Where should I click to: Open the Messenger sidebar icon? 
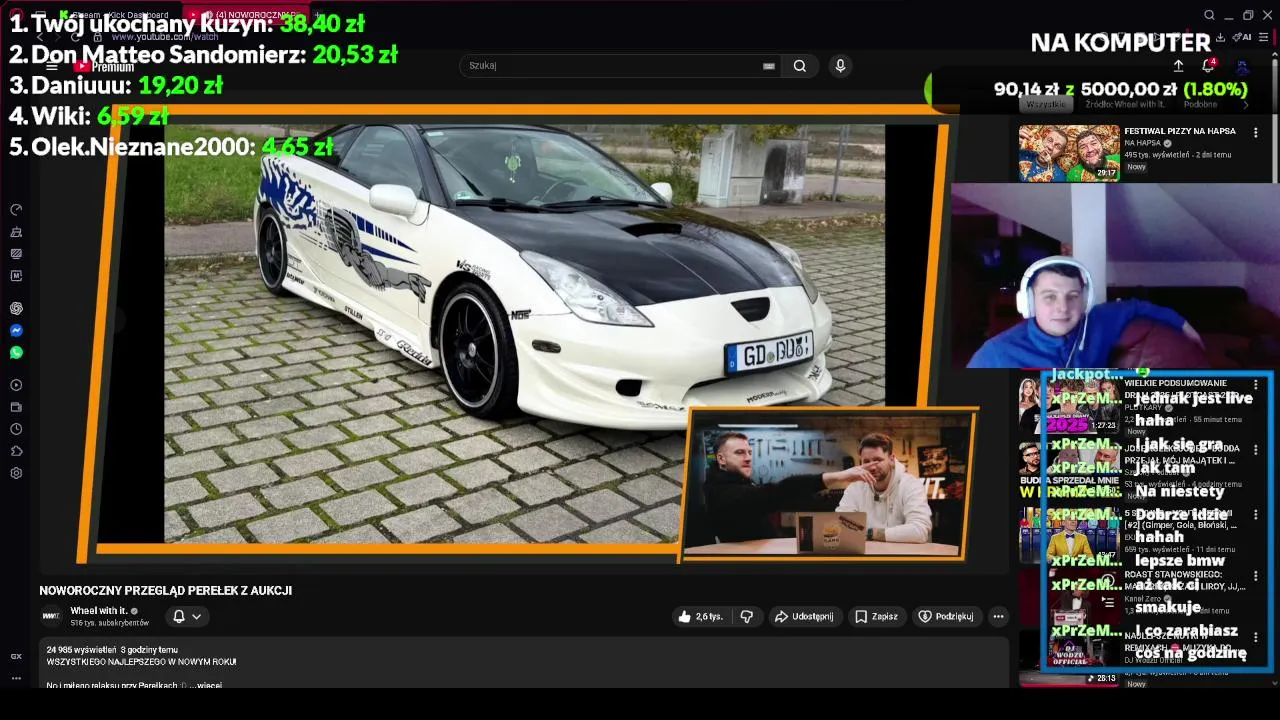[x=16, y=331]
